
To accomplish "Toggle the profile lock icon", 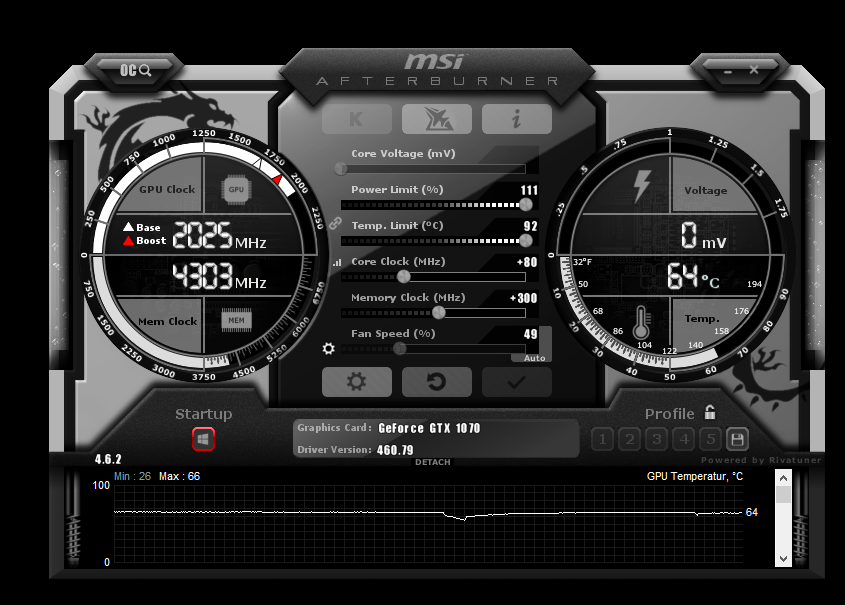I will [x=710, y=412].
